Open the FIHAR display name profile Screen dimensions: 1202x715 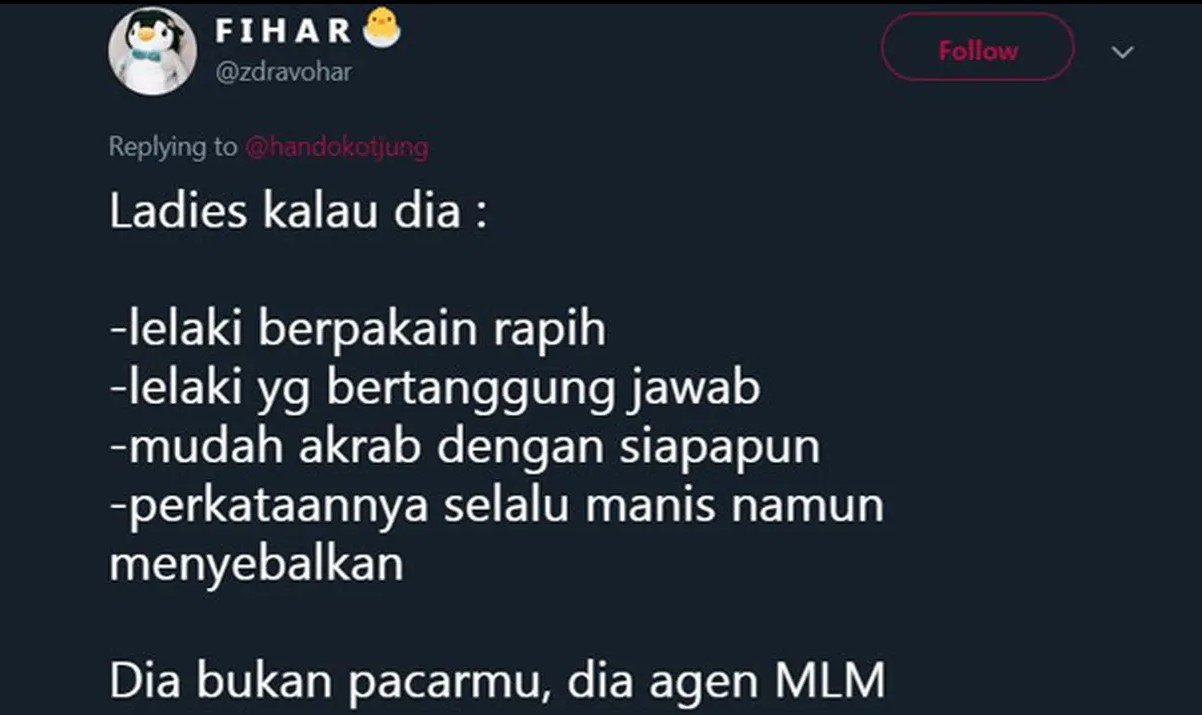(284, 30)
